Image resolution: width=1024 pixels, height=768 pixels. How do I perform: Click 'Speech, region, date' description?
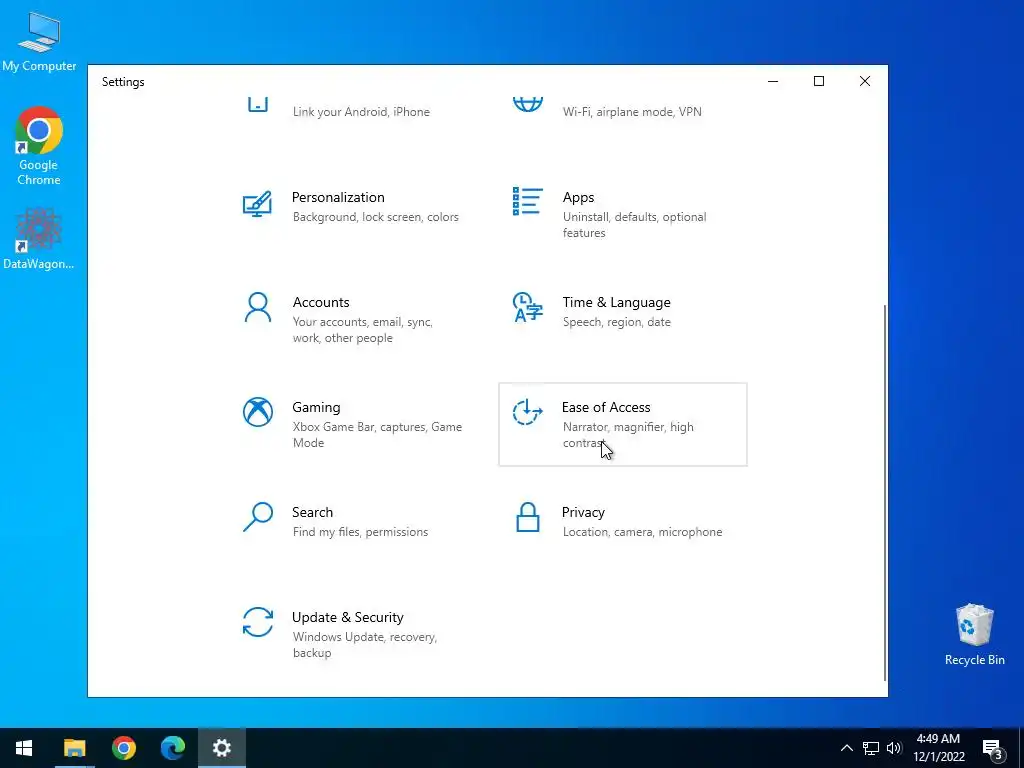[x=616, y=322]
